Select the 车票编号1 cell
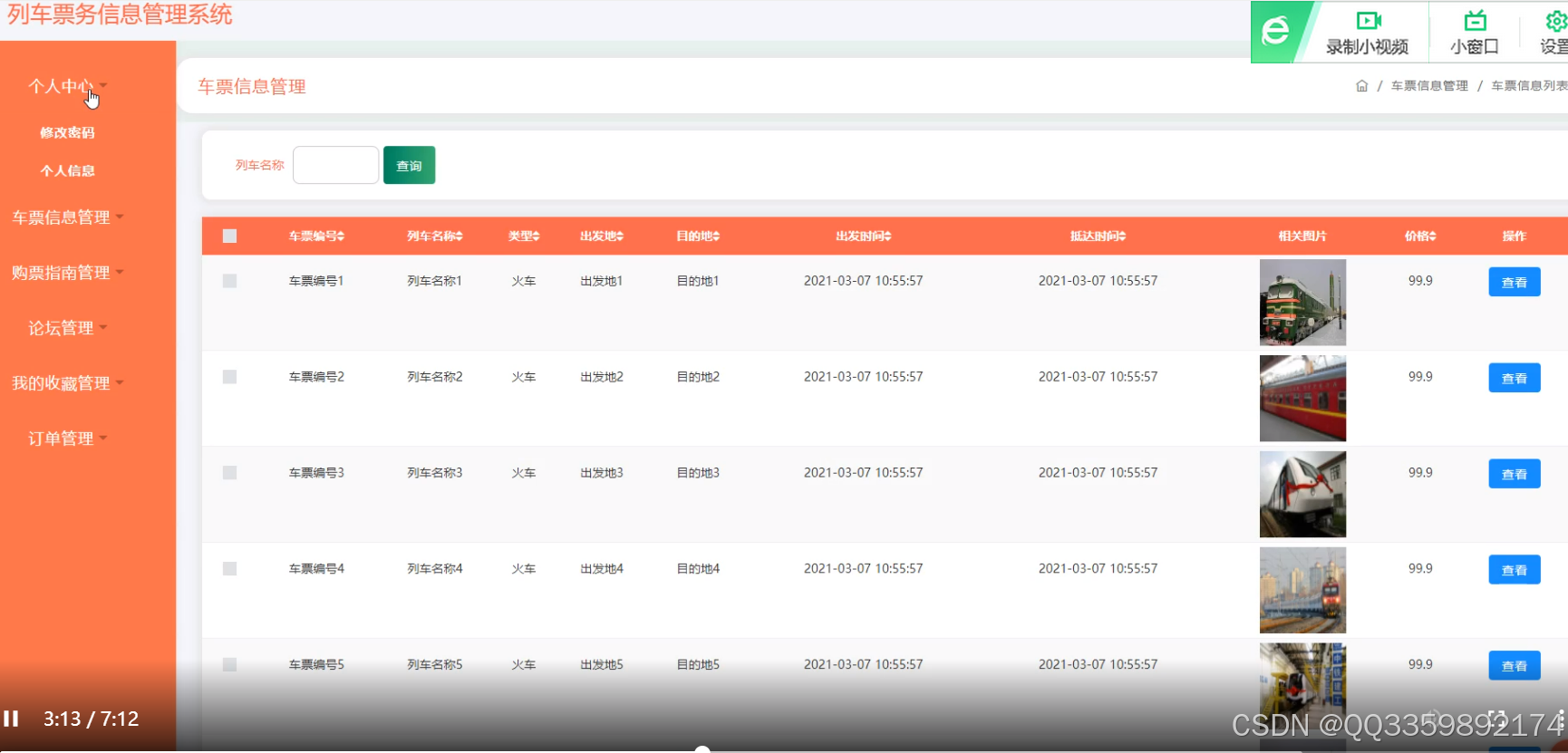The width and height of the screenshot is (1568, 753). 316,281
